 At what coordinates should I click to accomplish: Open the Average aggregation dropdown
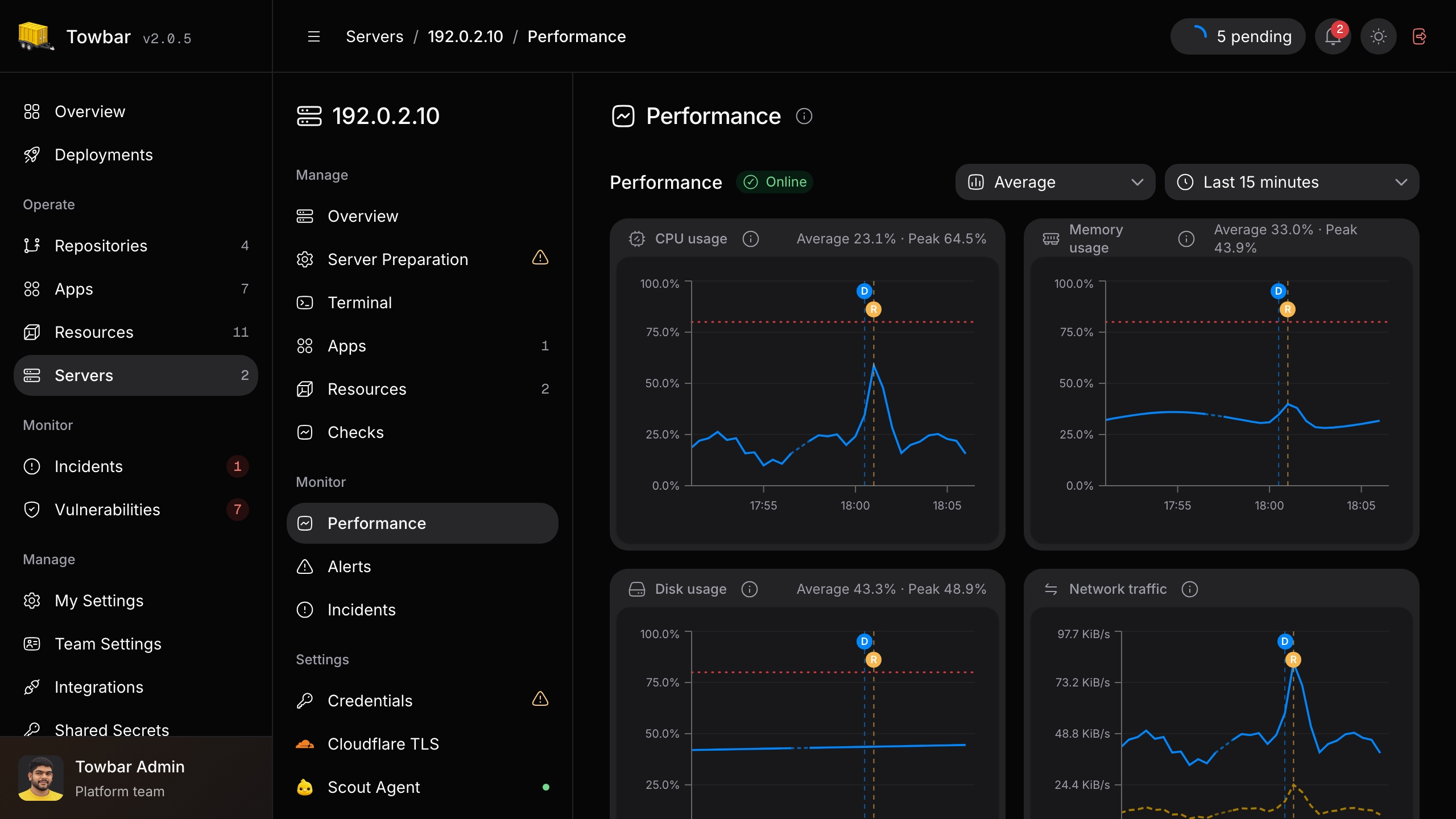tap(1056, 182)
